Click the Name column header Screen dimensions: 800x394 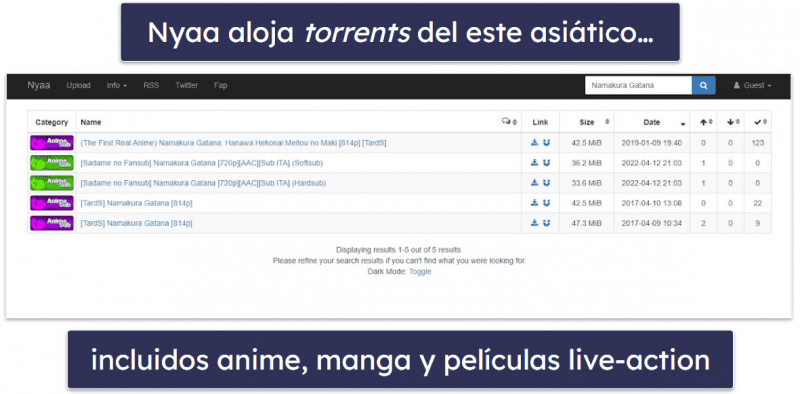(x=91, y=122)
